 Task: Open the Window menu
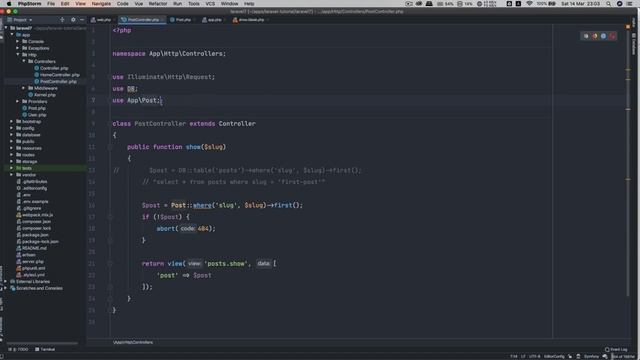pos(229,4)
